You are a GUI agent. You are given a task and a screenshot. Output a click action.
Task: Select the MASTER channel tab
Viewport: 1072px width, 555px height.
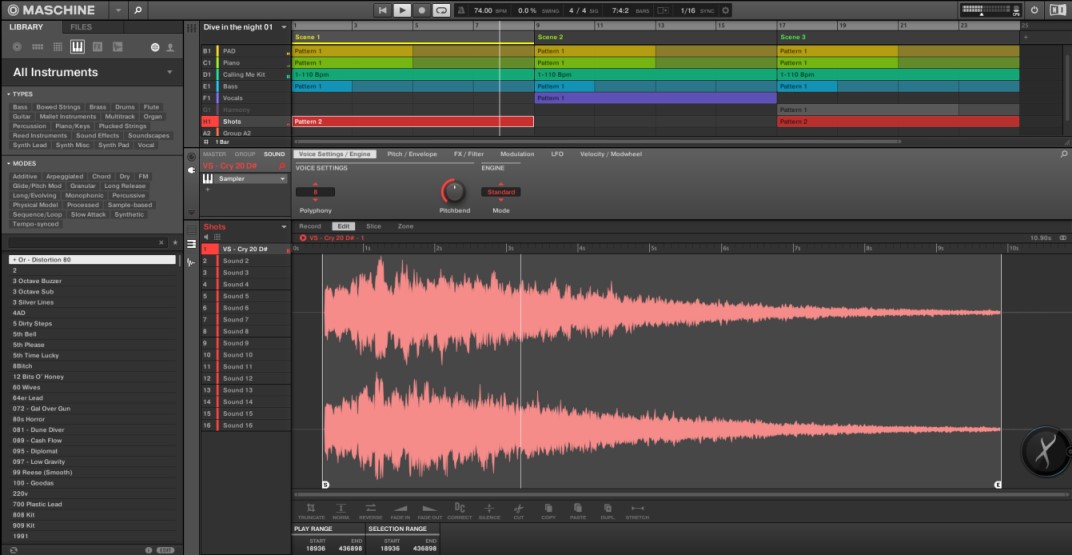click(x=214, y=154)
